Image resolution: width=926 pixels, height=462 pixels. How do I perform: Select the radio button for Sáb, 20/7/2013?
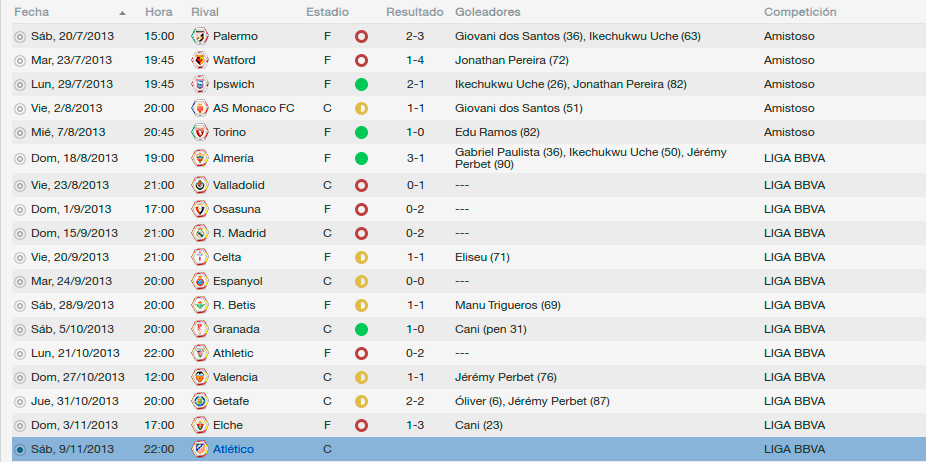click(20, 37)
